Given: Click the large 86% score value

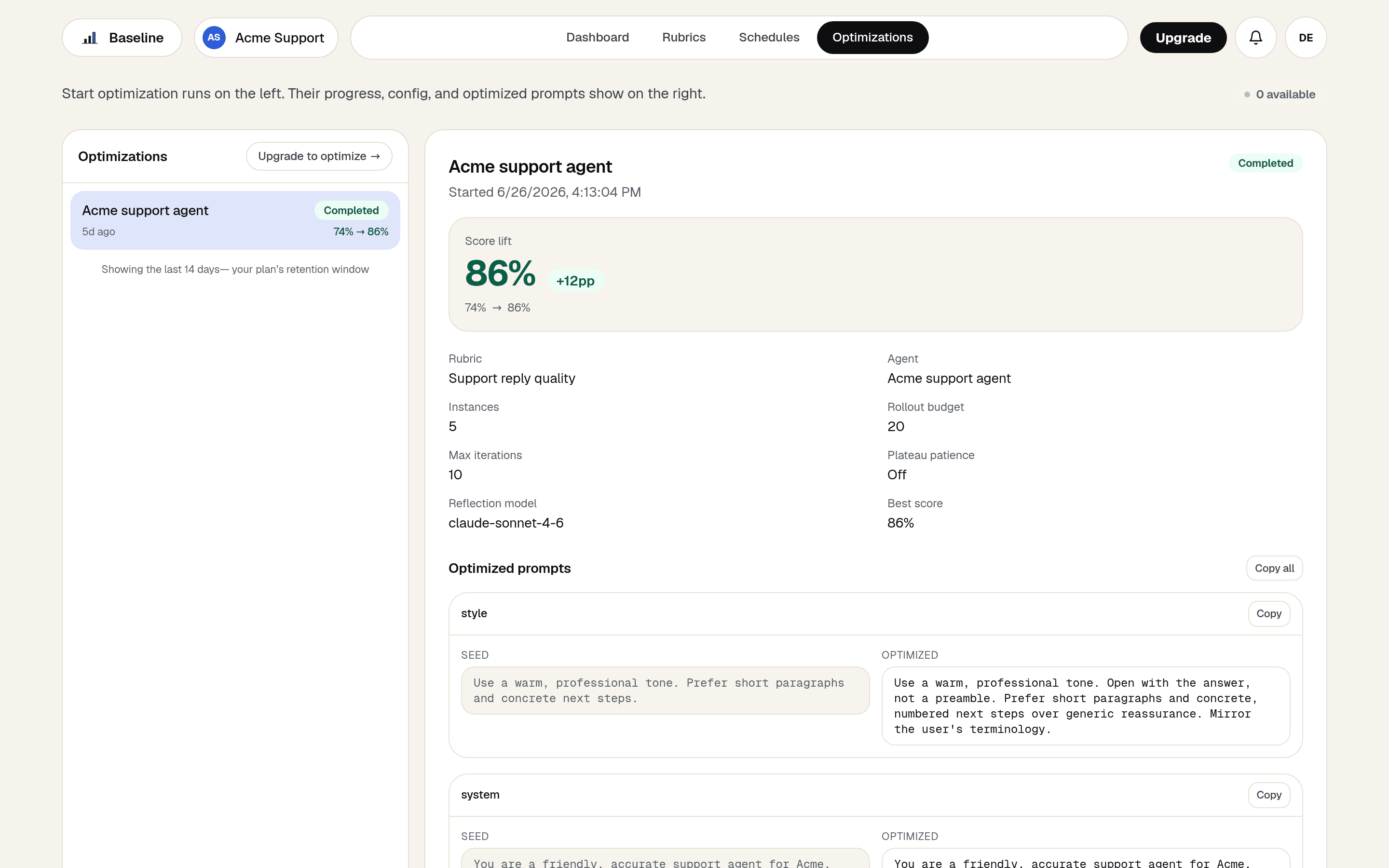Looking at the screenshot, I should pyautogui.click(x=500, y=273).
